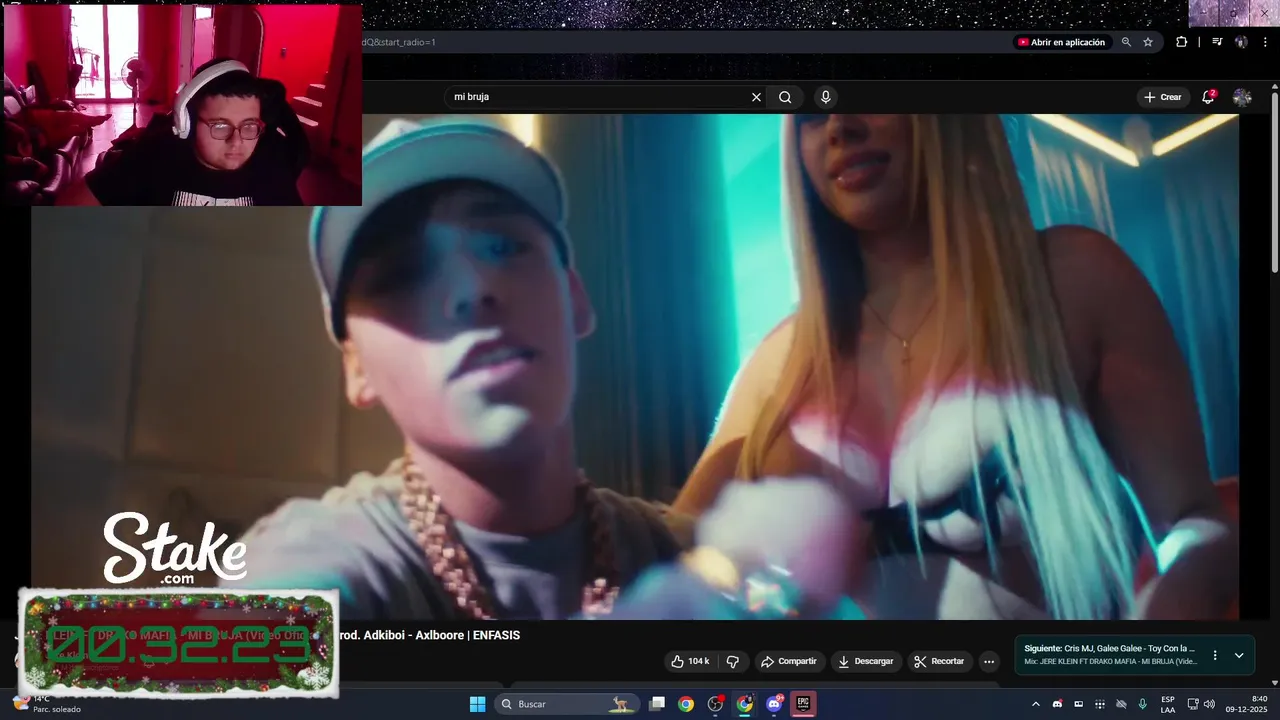This screenshot has width=1280, height=720.
Task: Open OBS Studio from the taskbar
Action: (x=715, y=704)
